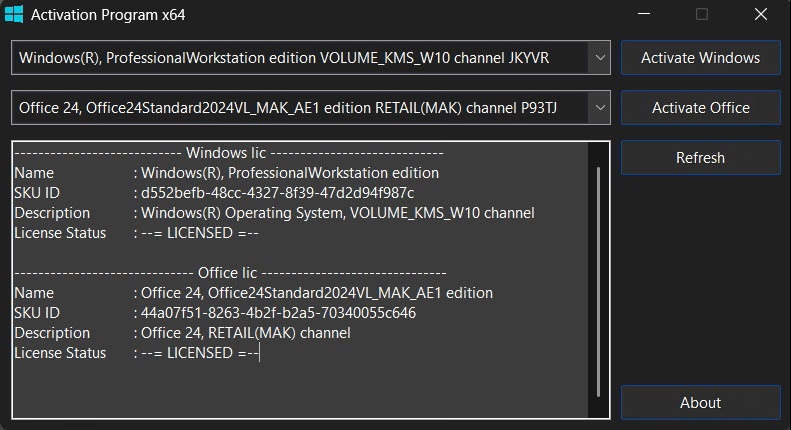Click the Name value 'Office 24, Office24Standard2024VL_MAK_AE1 edition'
Image resolution: width=791 pixels, height=430 pixels.
coord(317,293)
